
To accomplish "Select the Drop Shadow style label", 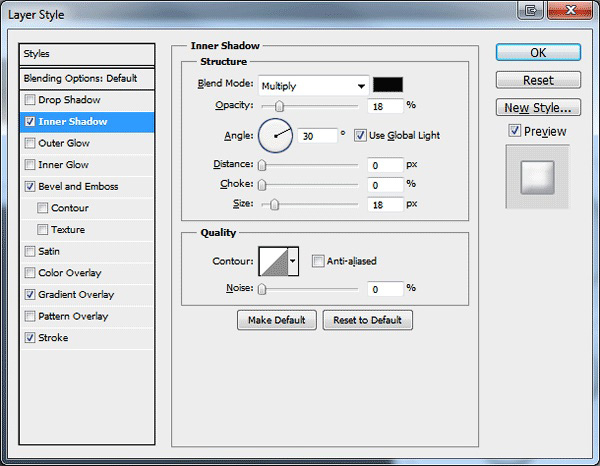I will coord(69,100).
